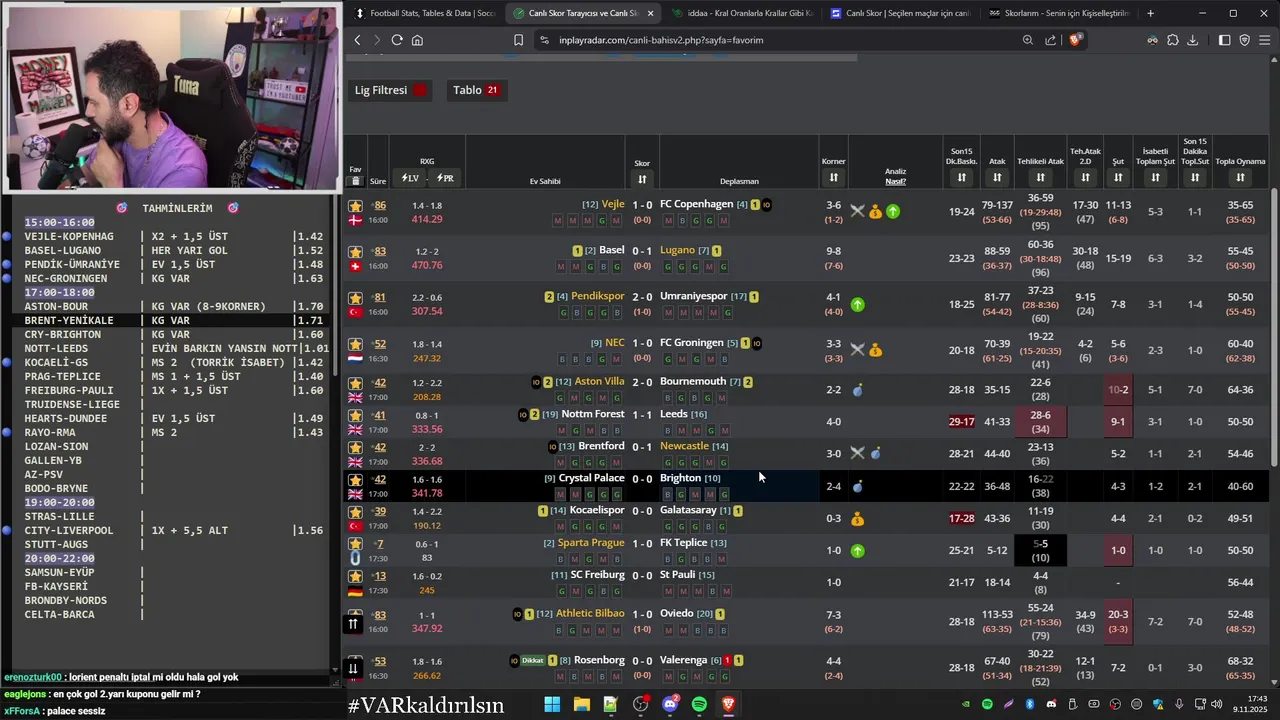
Task: Sort by the Atak column arrows
Action: click(997, 178)
